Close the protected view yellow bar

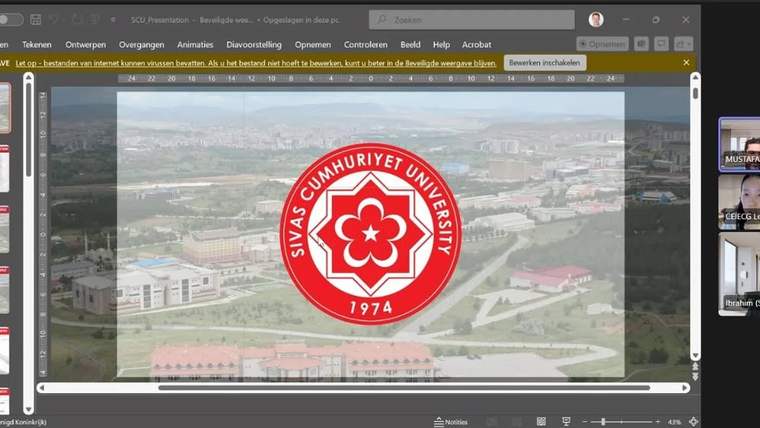click(x=686, y=63)
